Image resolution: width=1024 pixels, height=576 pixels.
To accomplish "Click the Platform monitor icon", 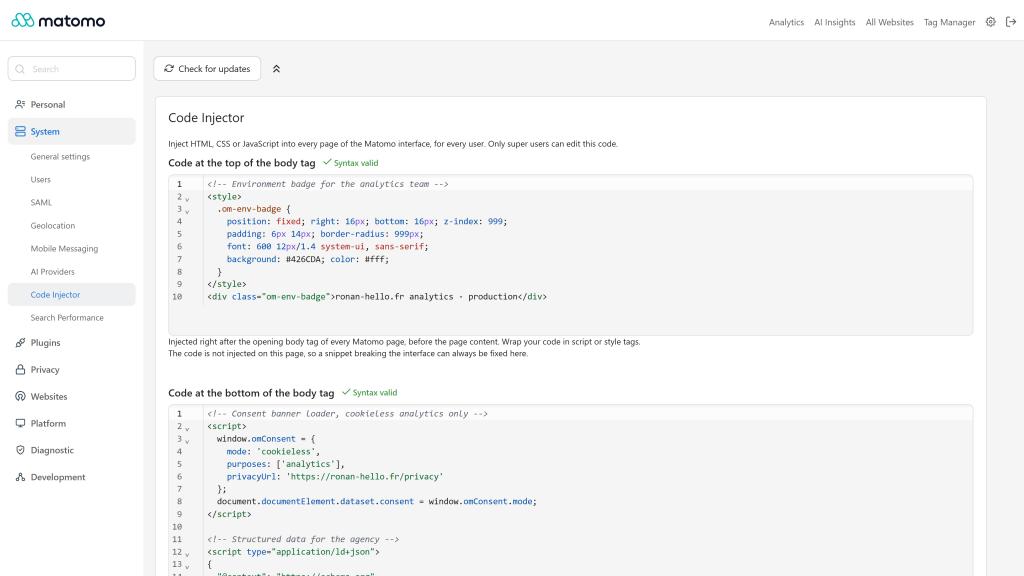I will click(x=20, y=423).
